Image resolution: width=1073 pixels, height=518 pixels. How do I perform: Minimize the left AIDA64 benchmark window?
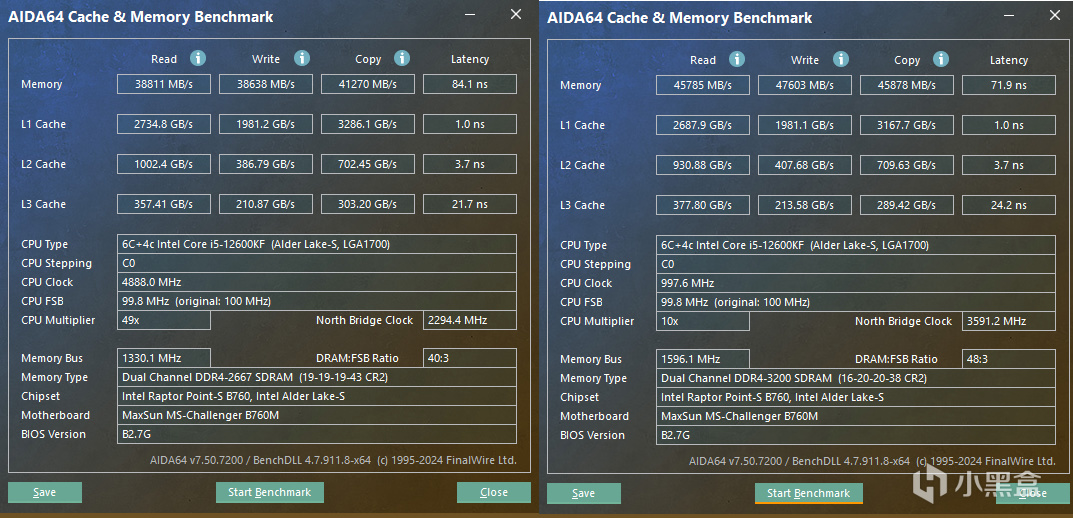pos(470,14)
